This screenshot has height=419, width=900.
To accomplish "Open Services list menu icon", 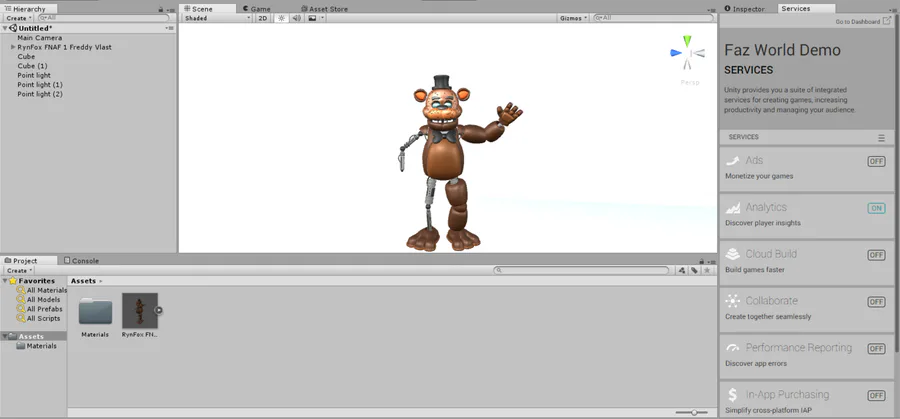I will [881, 138].
